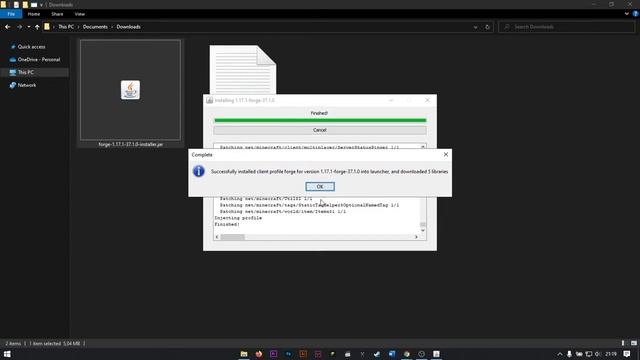Select Network in navigation pane
The image size is (640, 360).
[x=27, y=85]
